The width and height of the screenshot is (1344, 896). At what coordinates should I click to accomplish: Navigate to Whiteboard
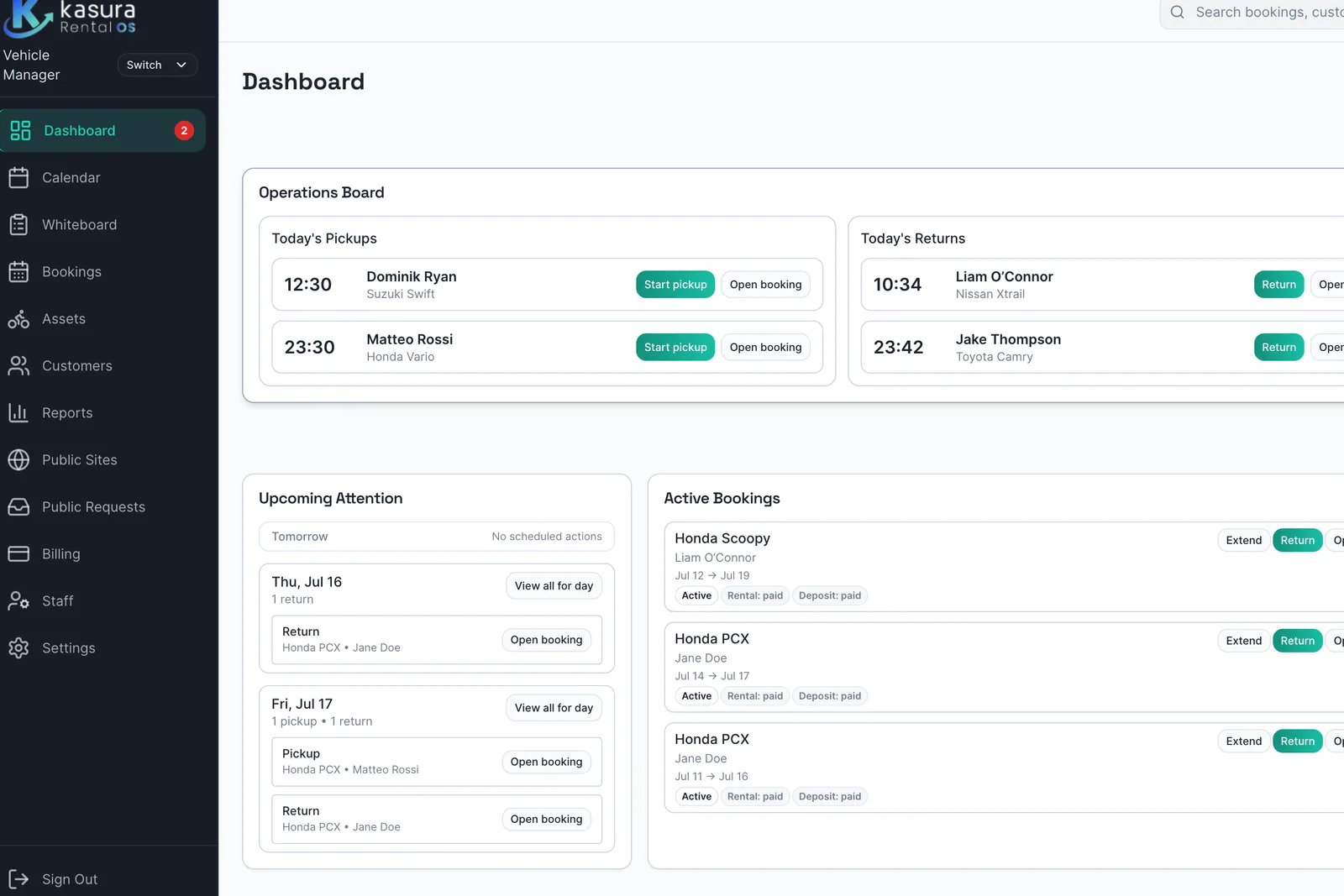(102, 224)
